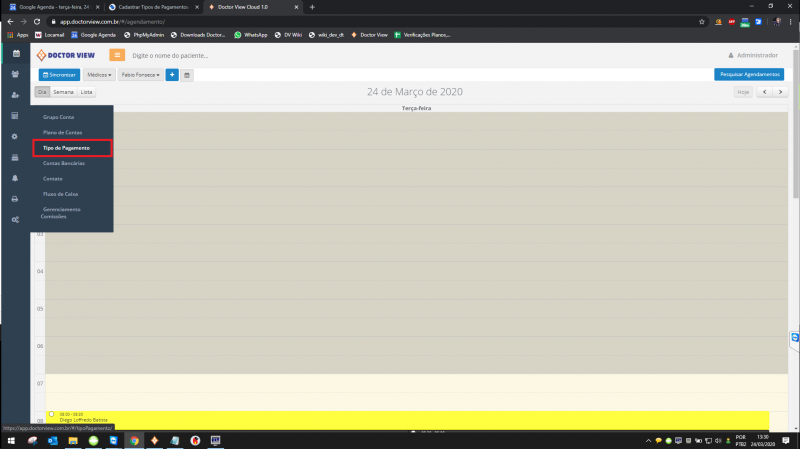The height and width of the screenshot is (449, 800).
Task: Click the blue plus button in toolbar
Action: pos(172,74)
